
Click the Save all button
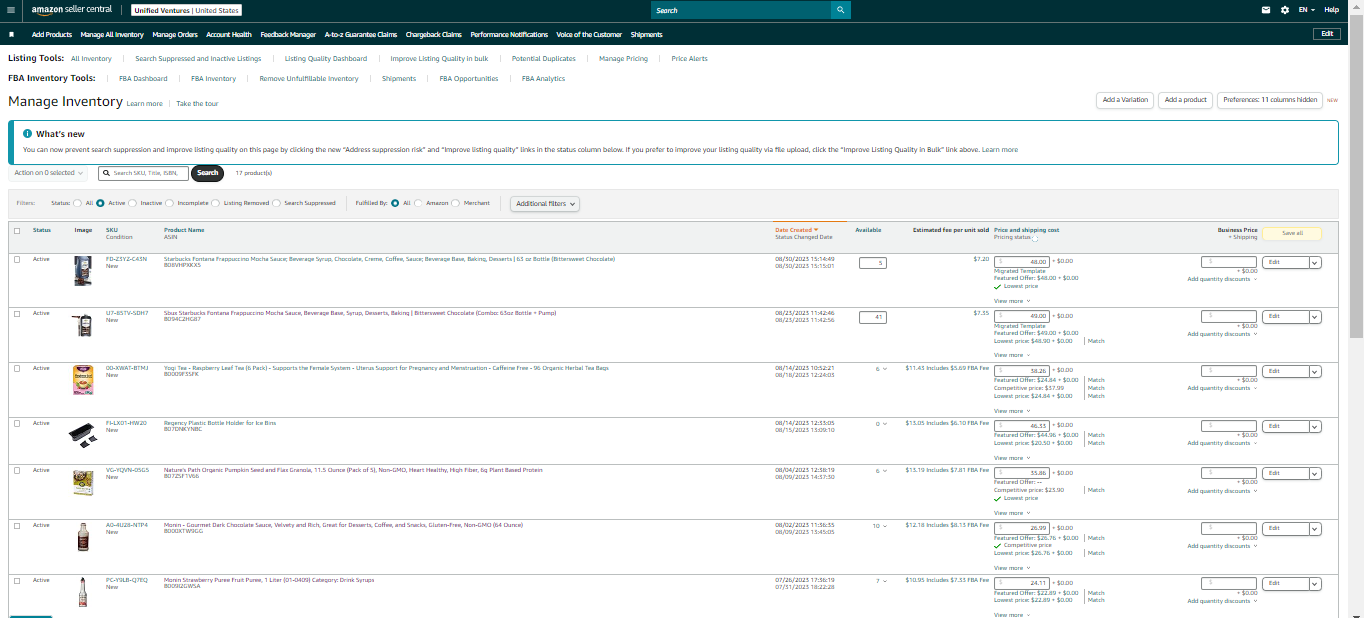point(1292,233)
